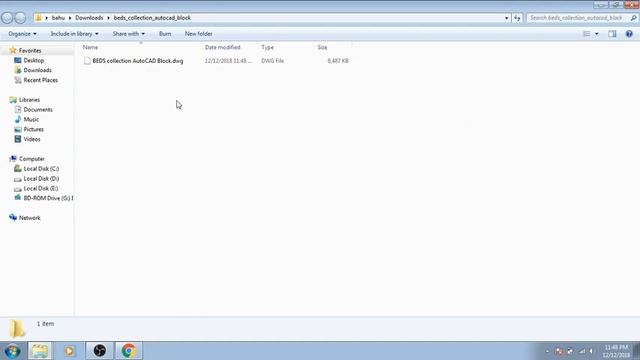This screenshot has width=640, height=360.
Task: Open the Music library
Action: [31, 119]
